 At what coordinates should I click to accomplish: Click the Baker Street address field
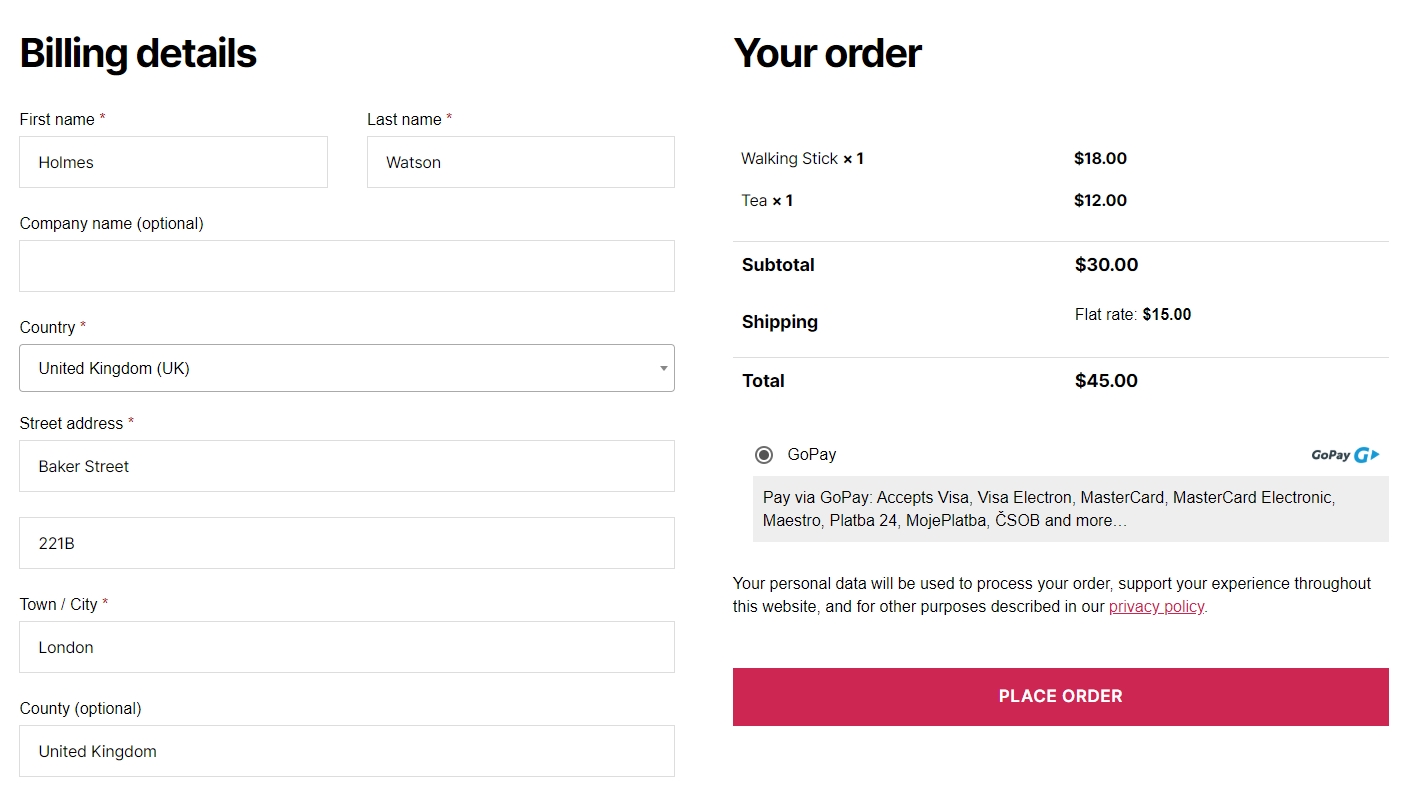[x=346, y=466]
